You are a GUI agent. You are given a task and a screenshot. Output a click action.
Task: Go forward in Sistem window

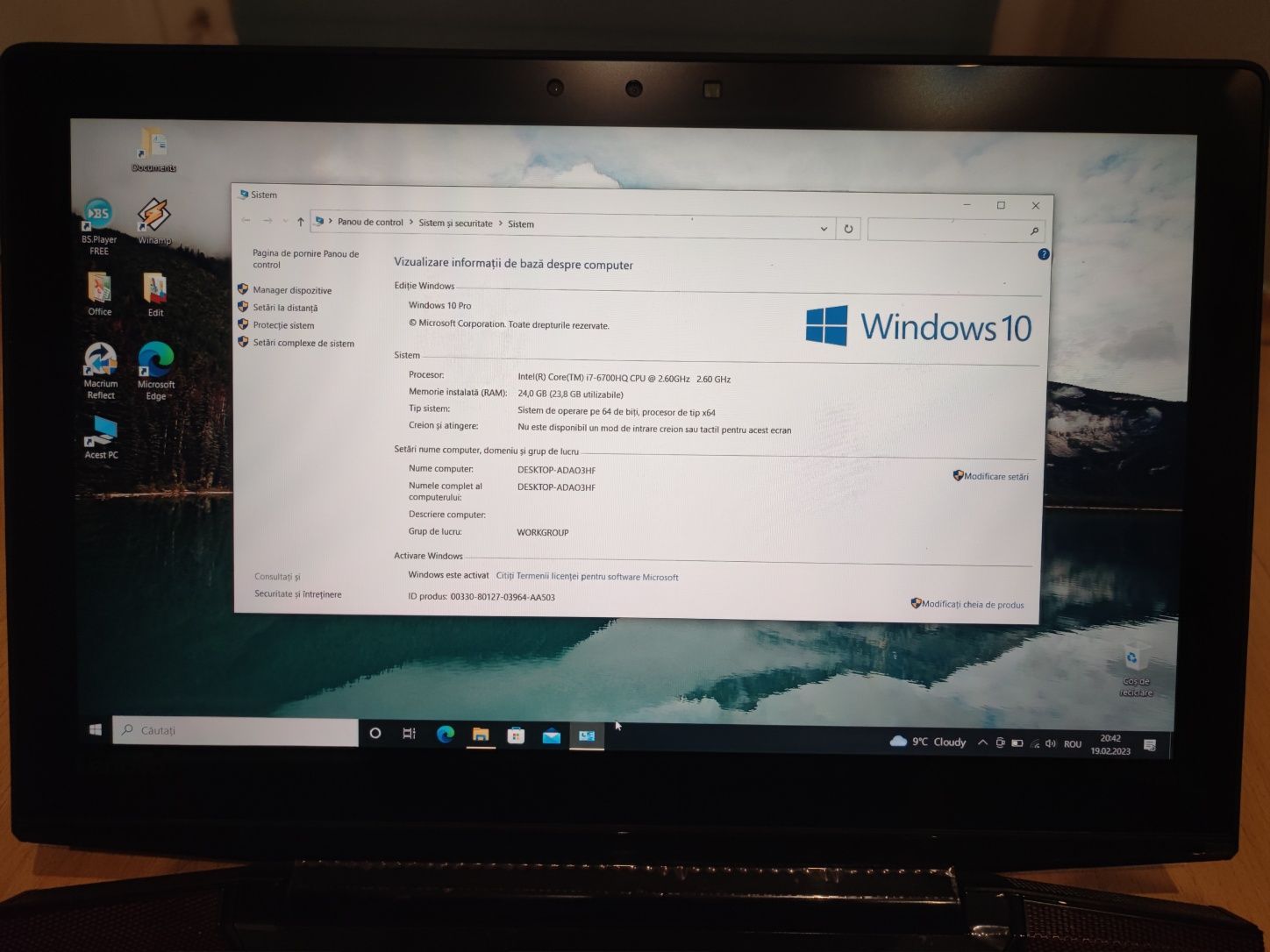[x=268, y=220]
